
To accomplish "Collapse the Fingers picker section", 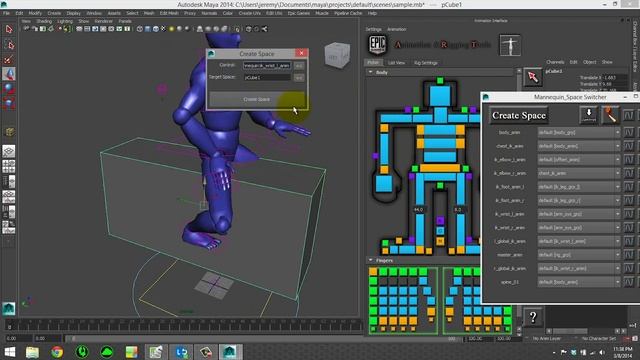I will click(x=370, y=260).
